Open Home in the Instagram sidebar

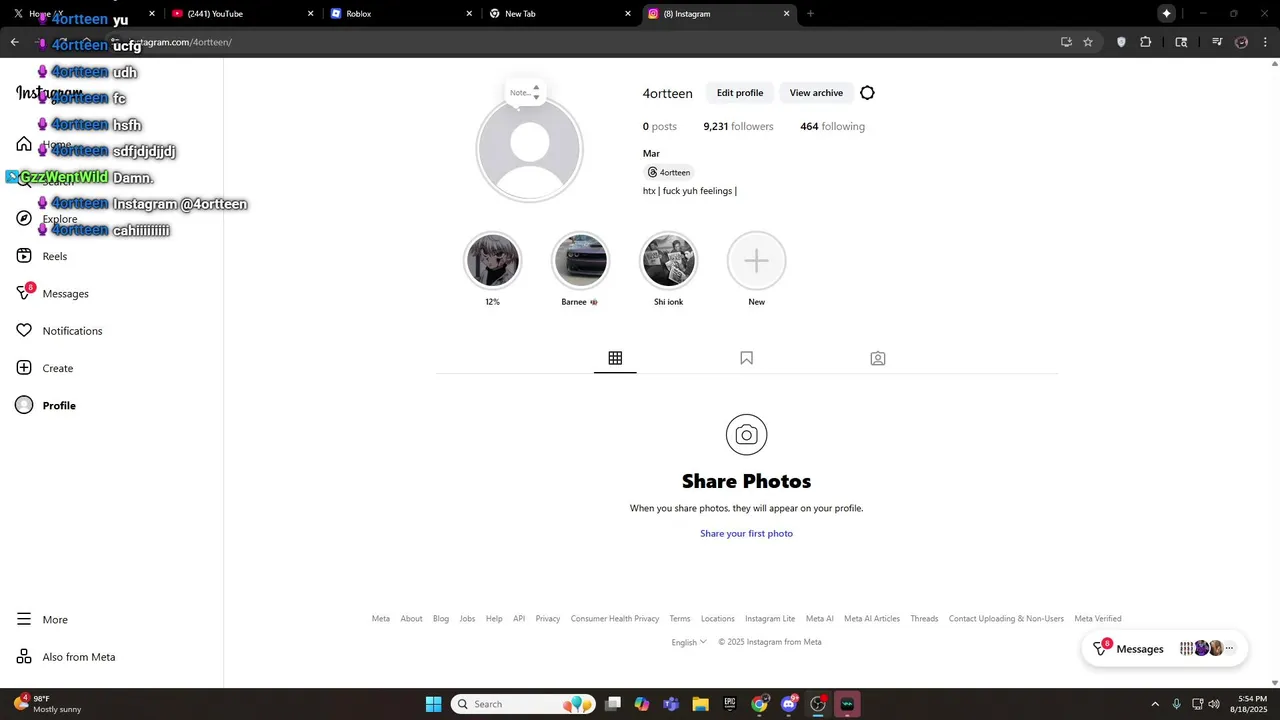click(x=45, y=144)
